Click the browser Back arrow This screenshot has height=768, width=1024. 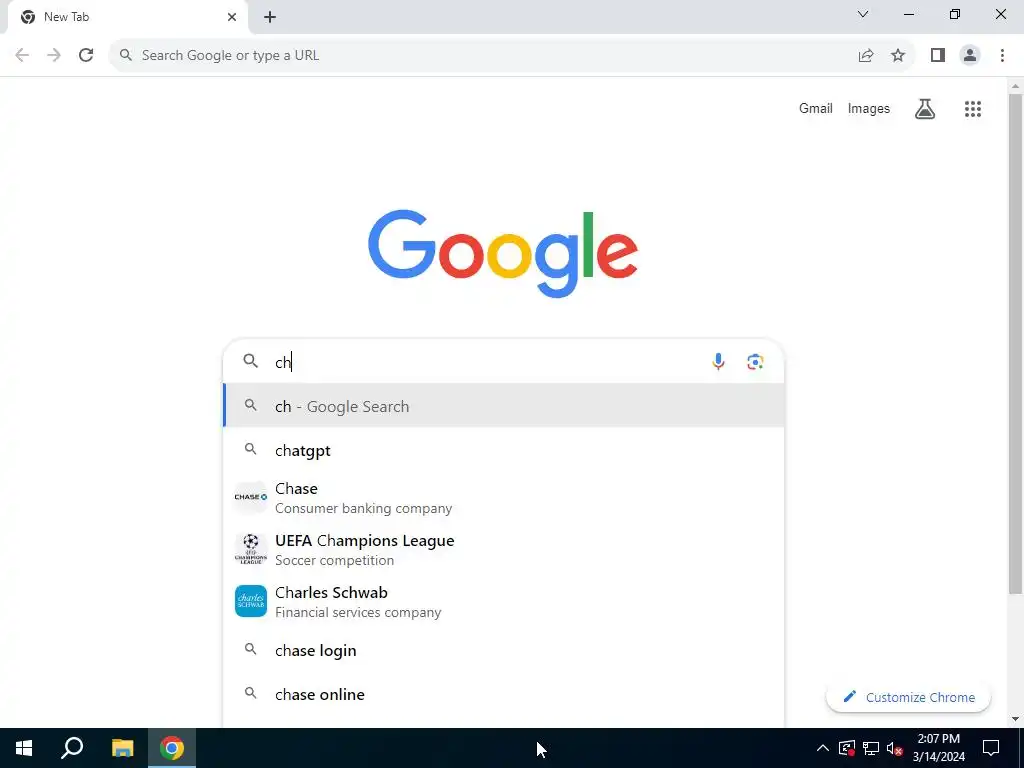[22, 55]
